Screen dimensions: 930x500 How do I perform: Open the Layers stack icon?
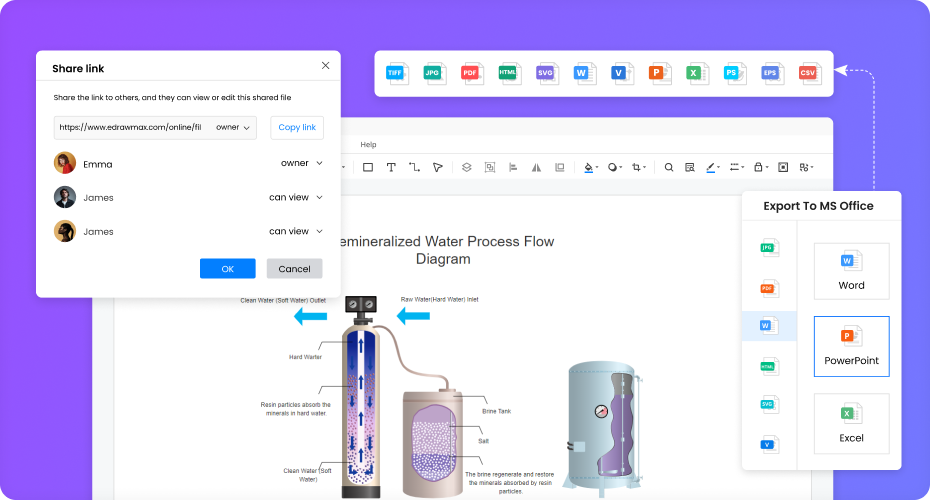465,167
